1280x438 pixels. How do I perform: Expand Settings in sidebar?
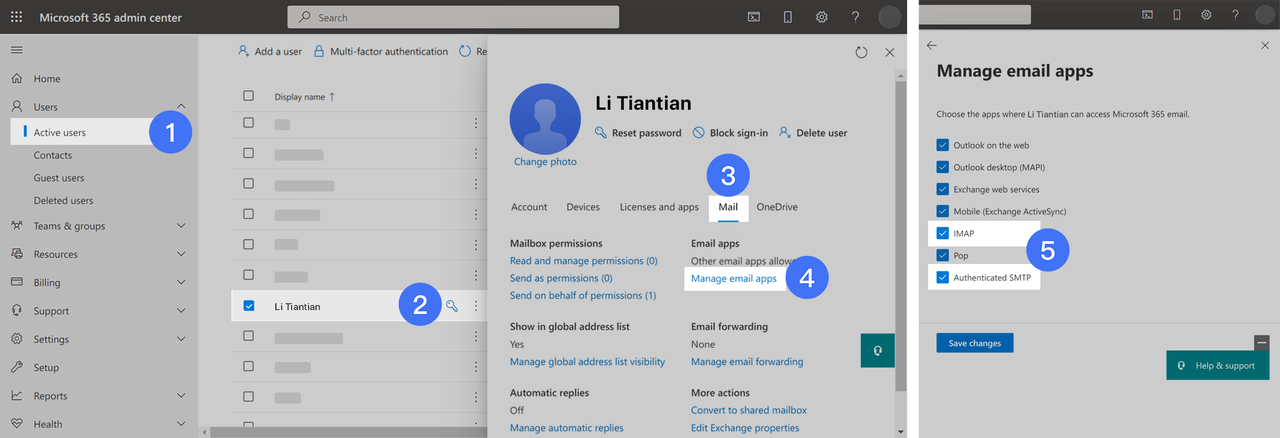(x=181, y=339)
